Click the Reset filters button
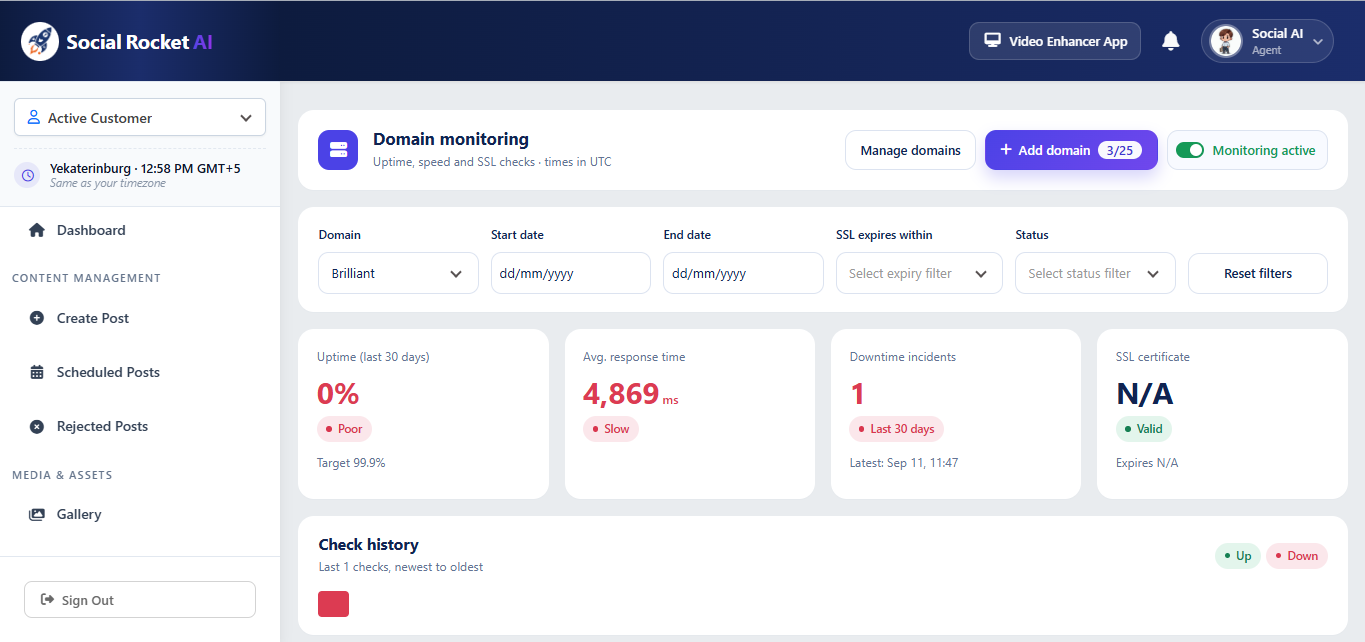The width and height of the screenshot is (1365, 642). tap(1258, 273)
